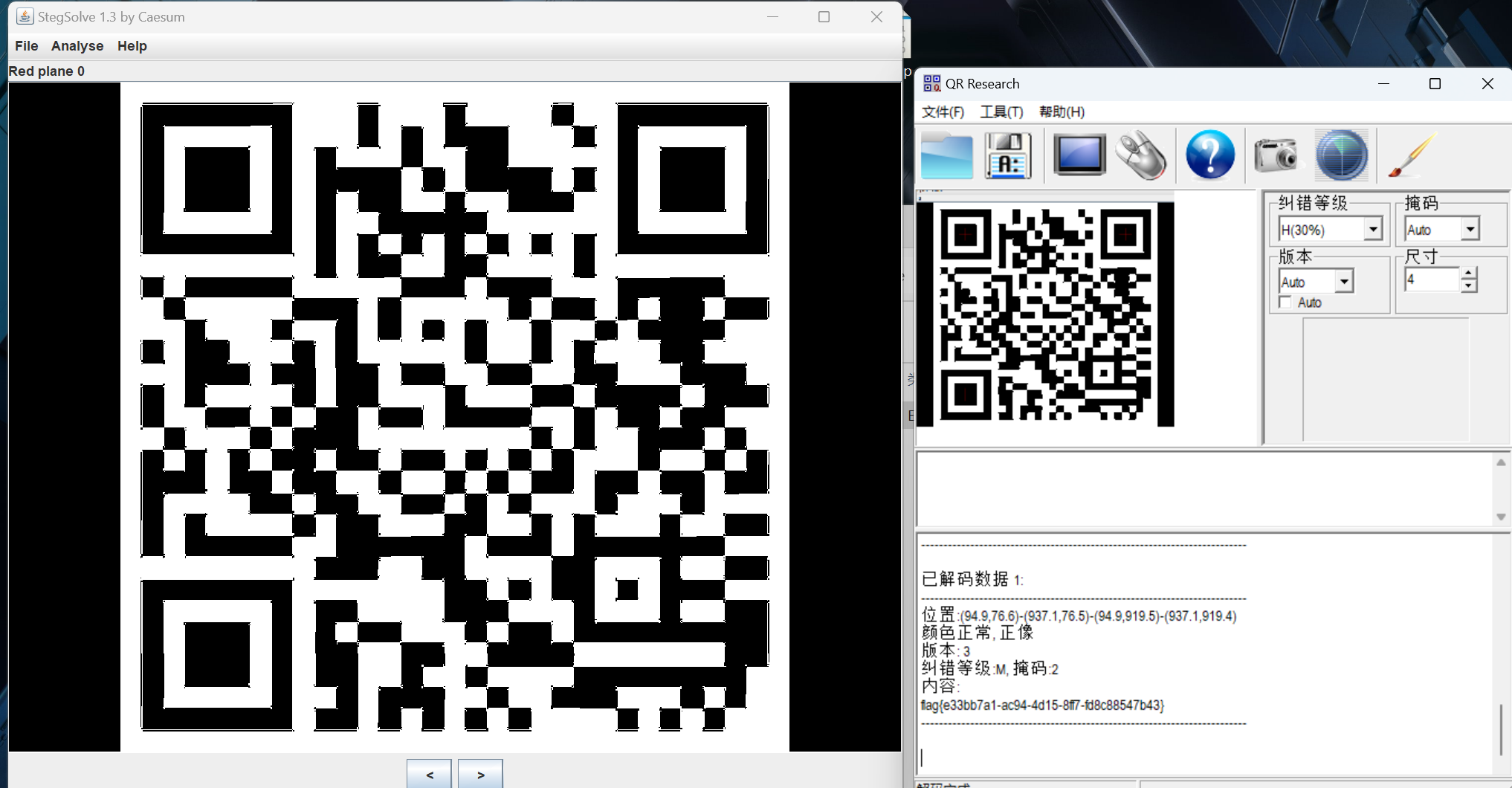Click the Red plane 0 label
Image resolution: width=1512 pixels, height=788 pixels.
(x=47, y=71)
